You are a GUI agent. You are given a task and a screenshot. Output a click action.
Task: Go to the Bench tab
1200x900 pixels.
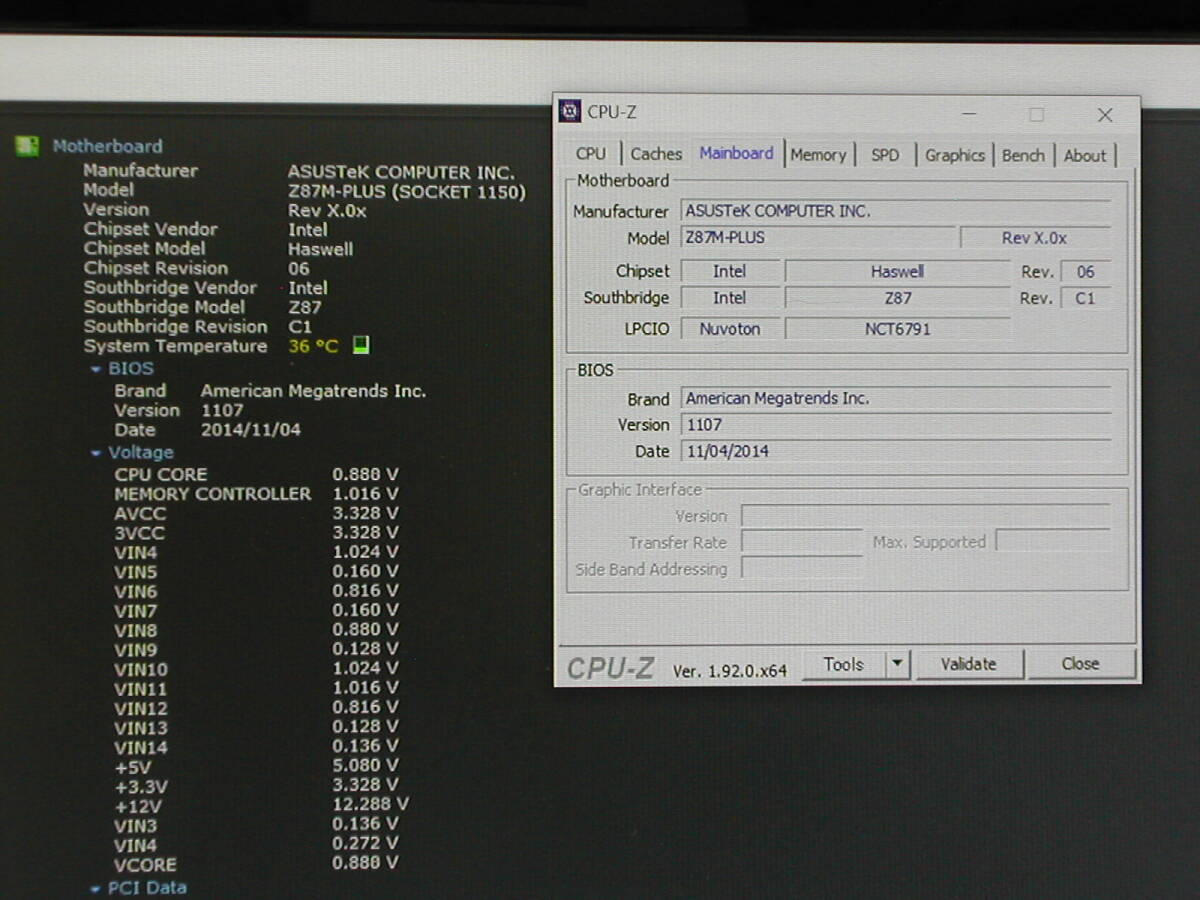pos(1023,155)
